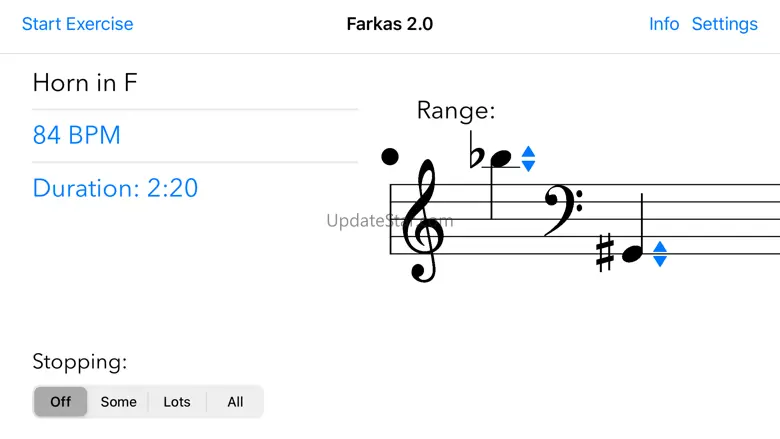This screenshot has height=439, width=780.
Task: Lower the upper range note with down arrow
Action: click(529, 166)
